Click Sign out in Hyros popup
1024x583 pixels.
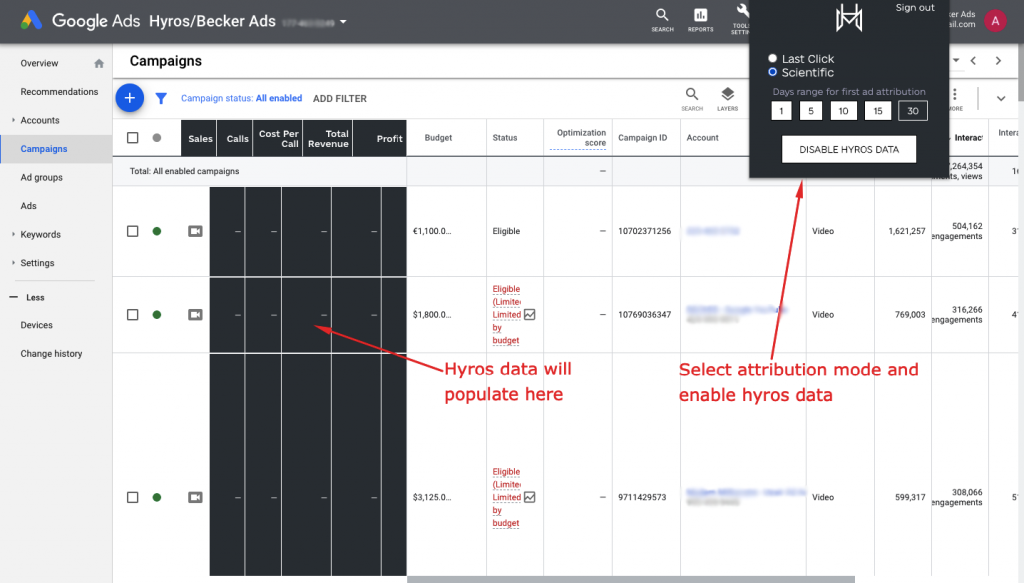[x=914, y=8]
